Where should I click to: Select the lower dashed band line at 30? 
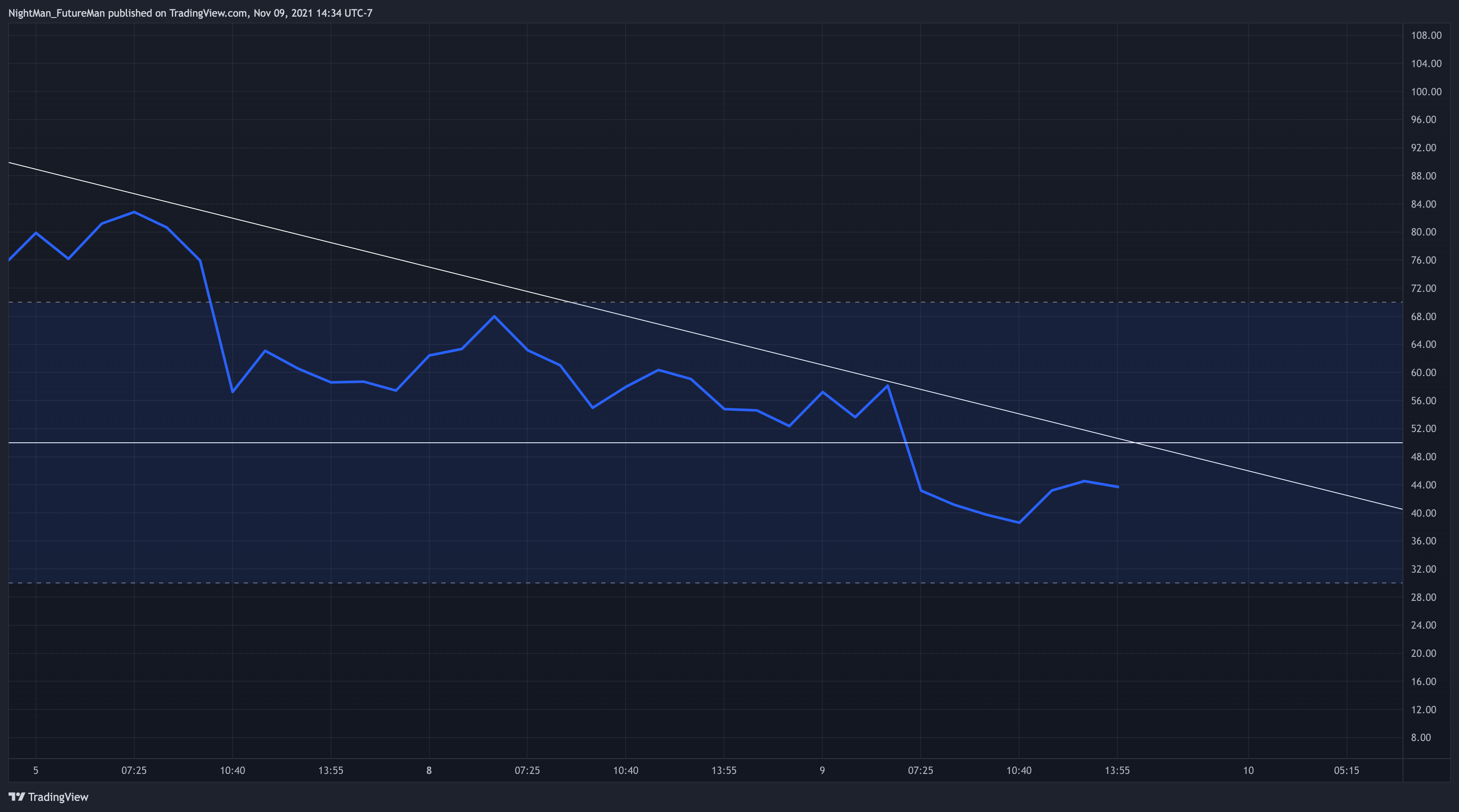[705, 583]
